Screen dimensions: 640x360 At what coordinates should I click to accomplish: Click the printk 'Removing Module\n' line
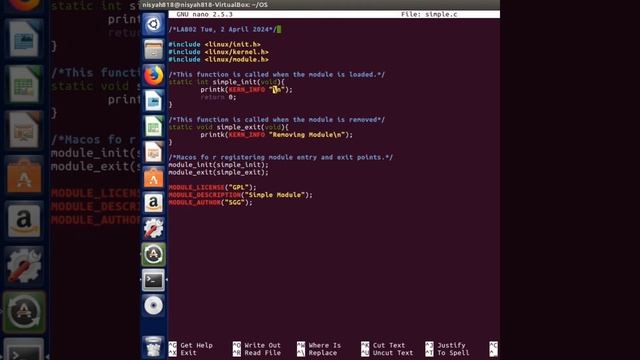tap(277, 135)
